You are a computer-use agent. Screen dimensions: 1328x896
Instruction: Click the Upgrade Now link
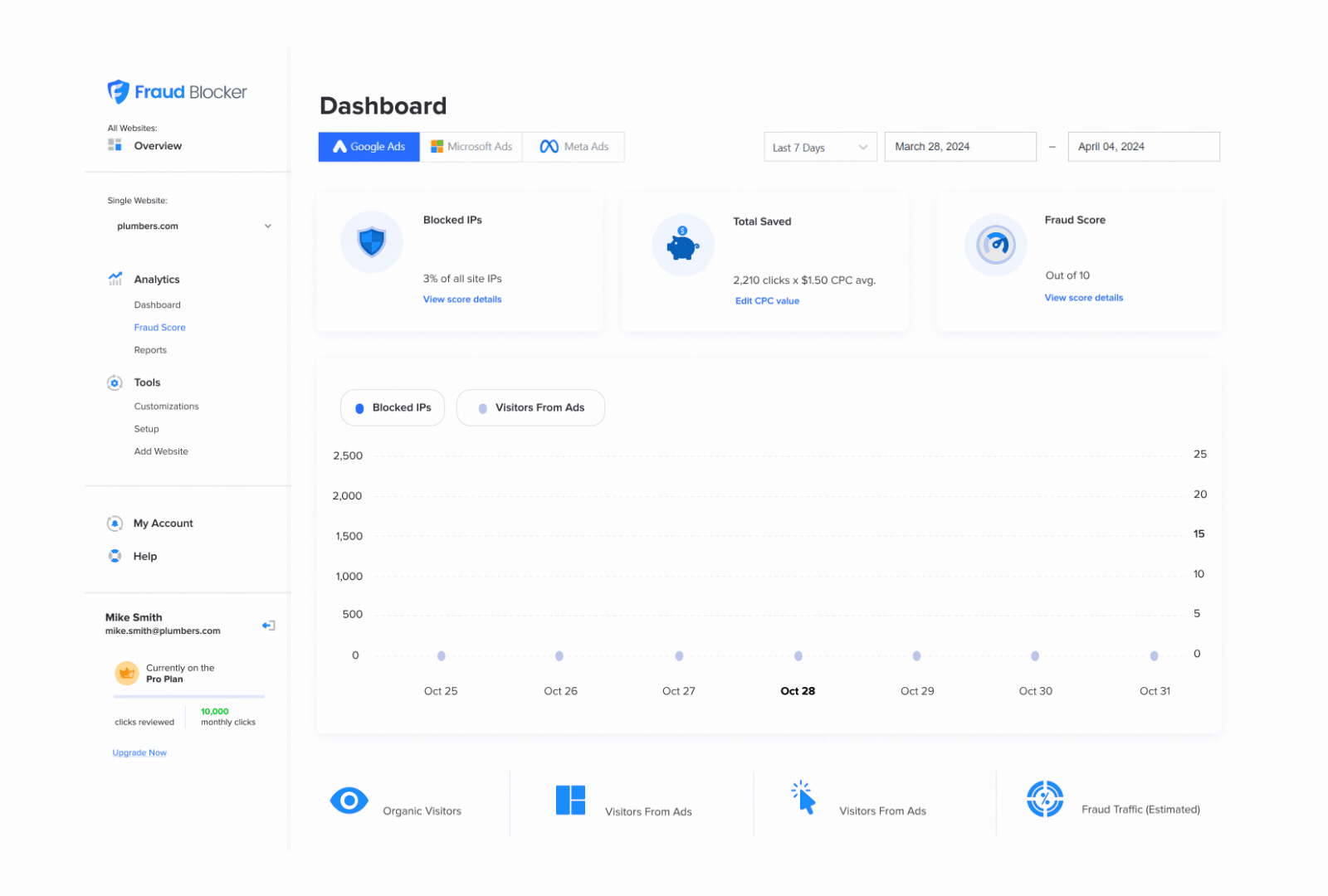click(x=139, y=752)
